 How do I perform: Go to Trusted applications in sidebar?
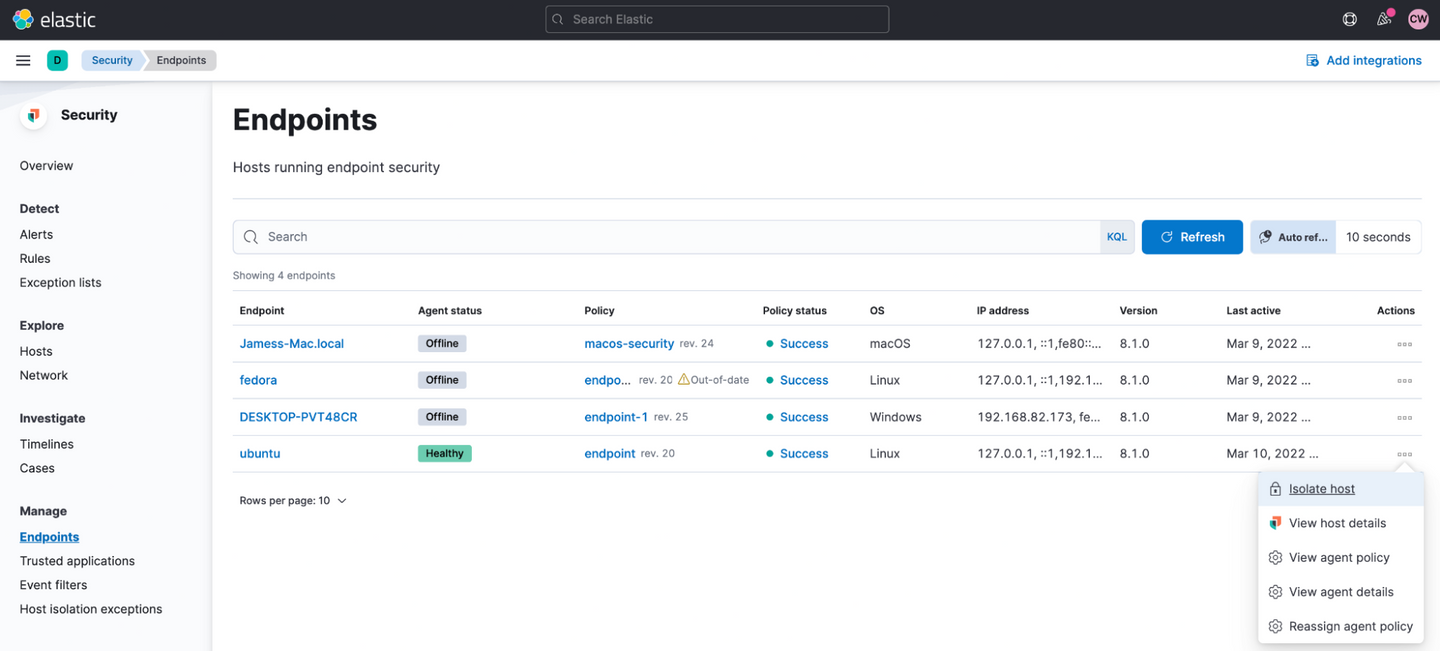tap(77, 561)
